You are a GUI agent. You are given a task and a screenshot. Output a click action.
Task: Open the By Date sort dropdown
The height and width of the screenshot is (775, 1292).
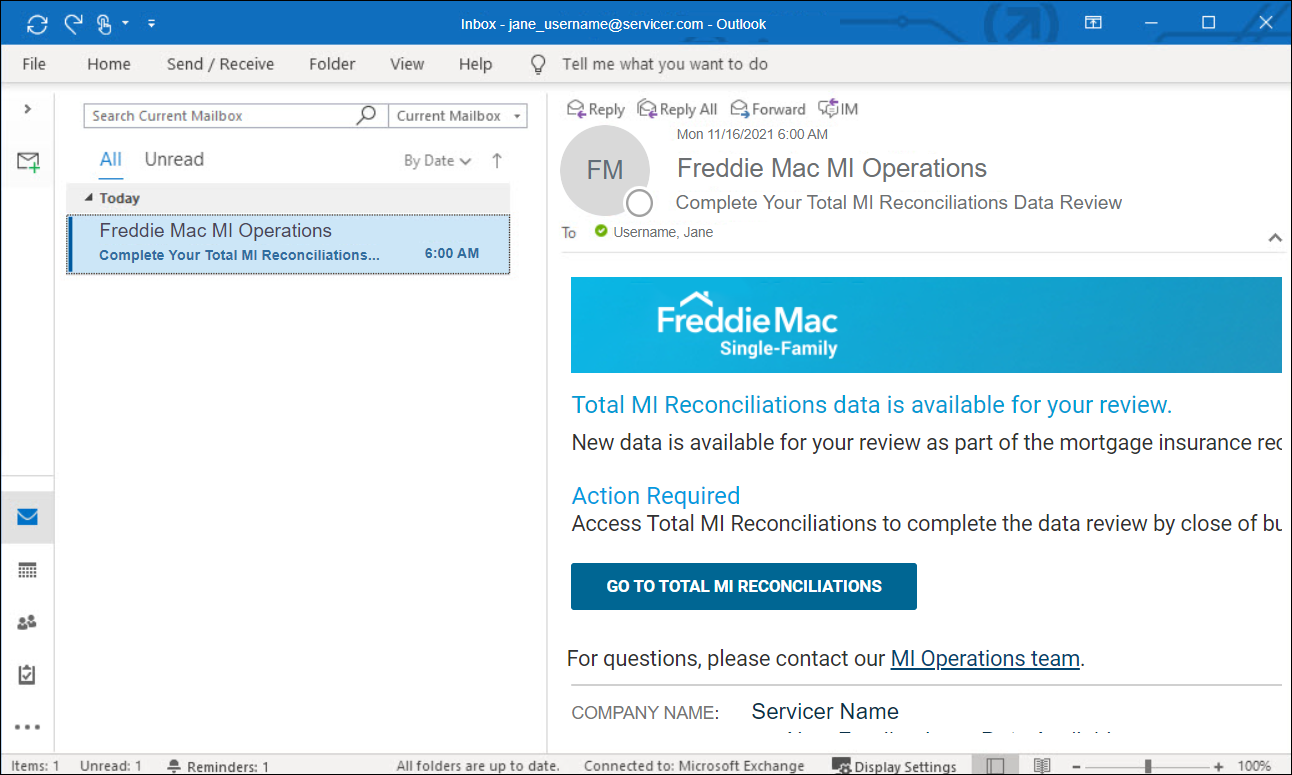[437, 161]
